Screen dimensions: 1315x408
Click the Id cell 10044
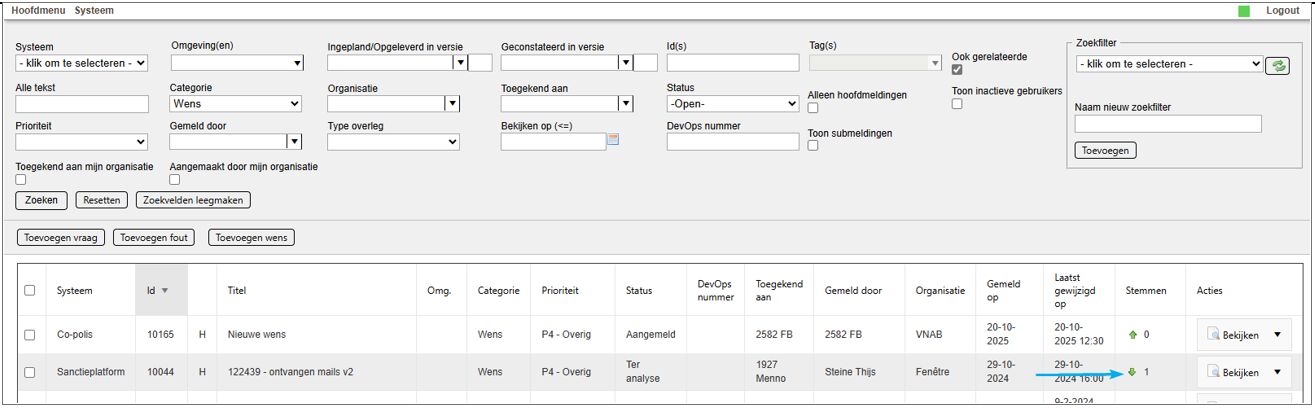click(161, 373)
